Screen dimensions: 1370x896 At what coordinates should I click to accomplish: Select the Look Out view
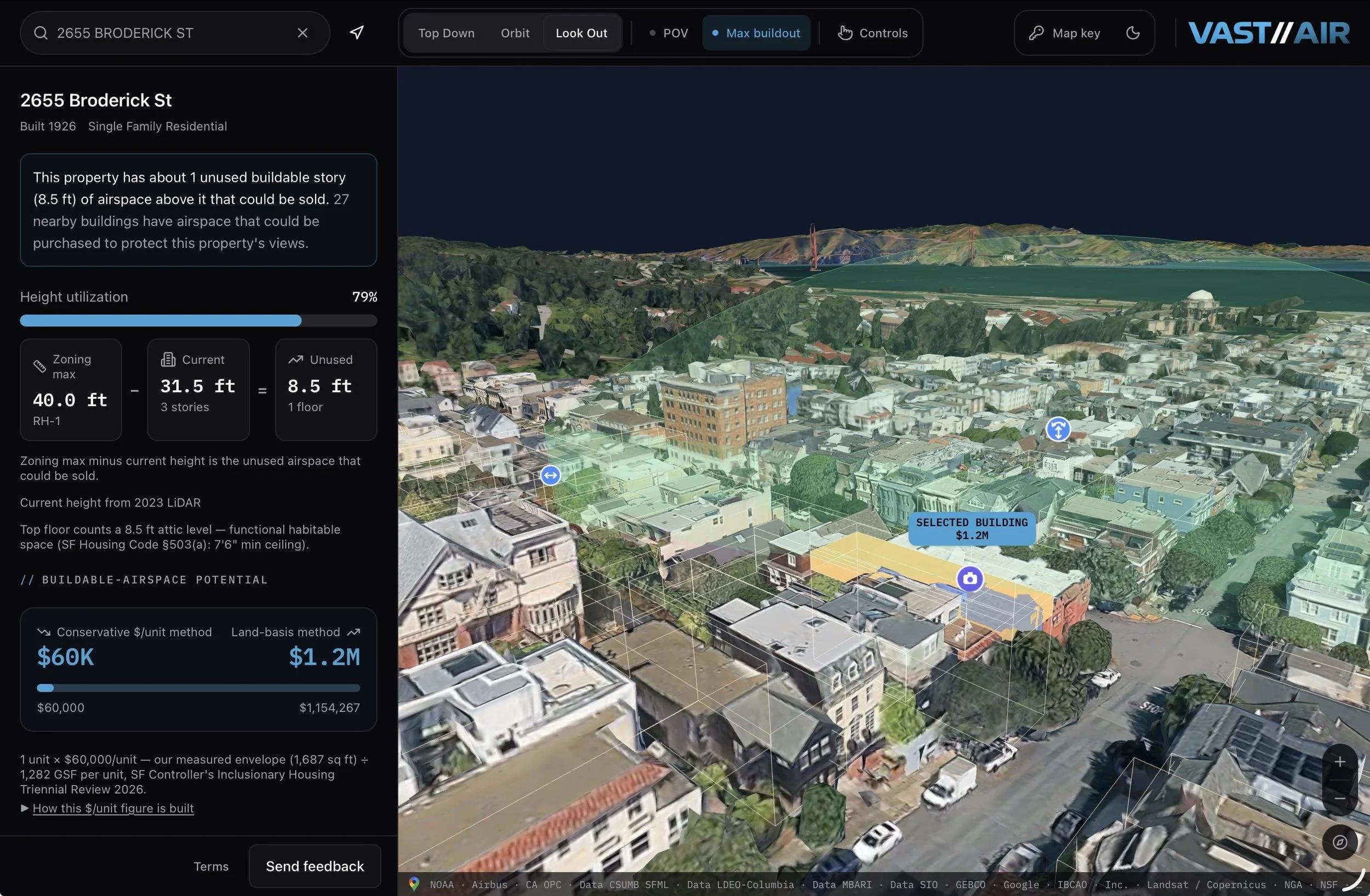point(581,33)
